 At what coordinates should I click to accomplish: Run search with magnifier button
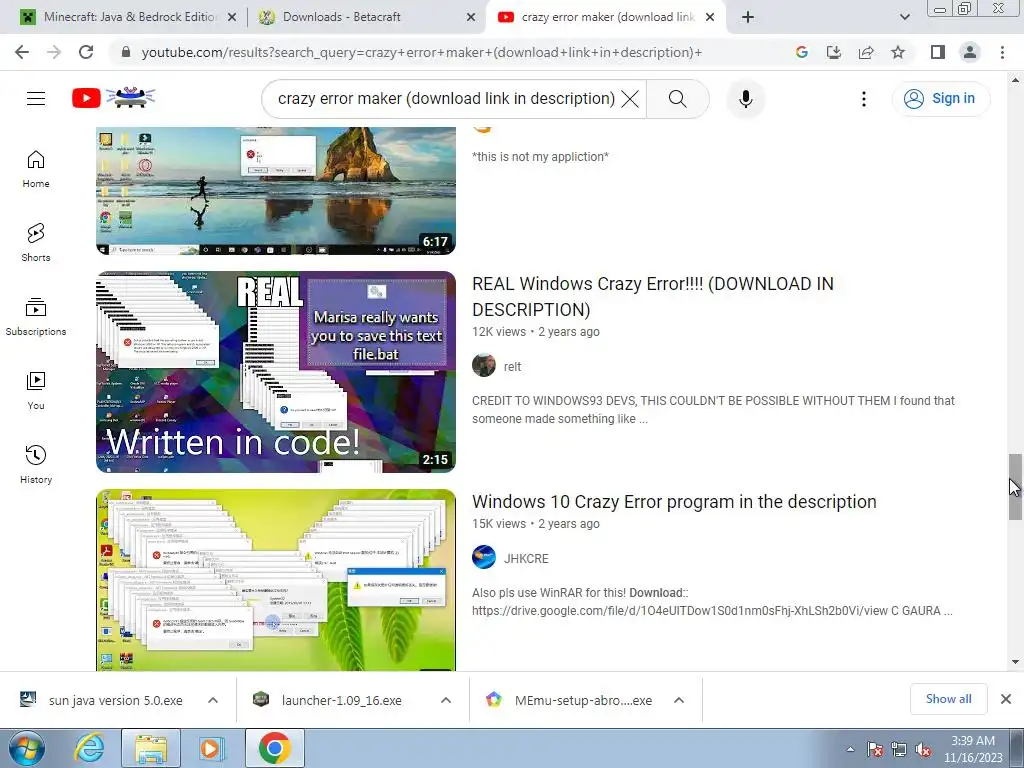[x=677, y=99]
